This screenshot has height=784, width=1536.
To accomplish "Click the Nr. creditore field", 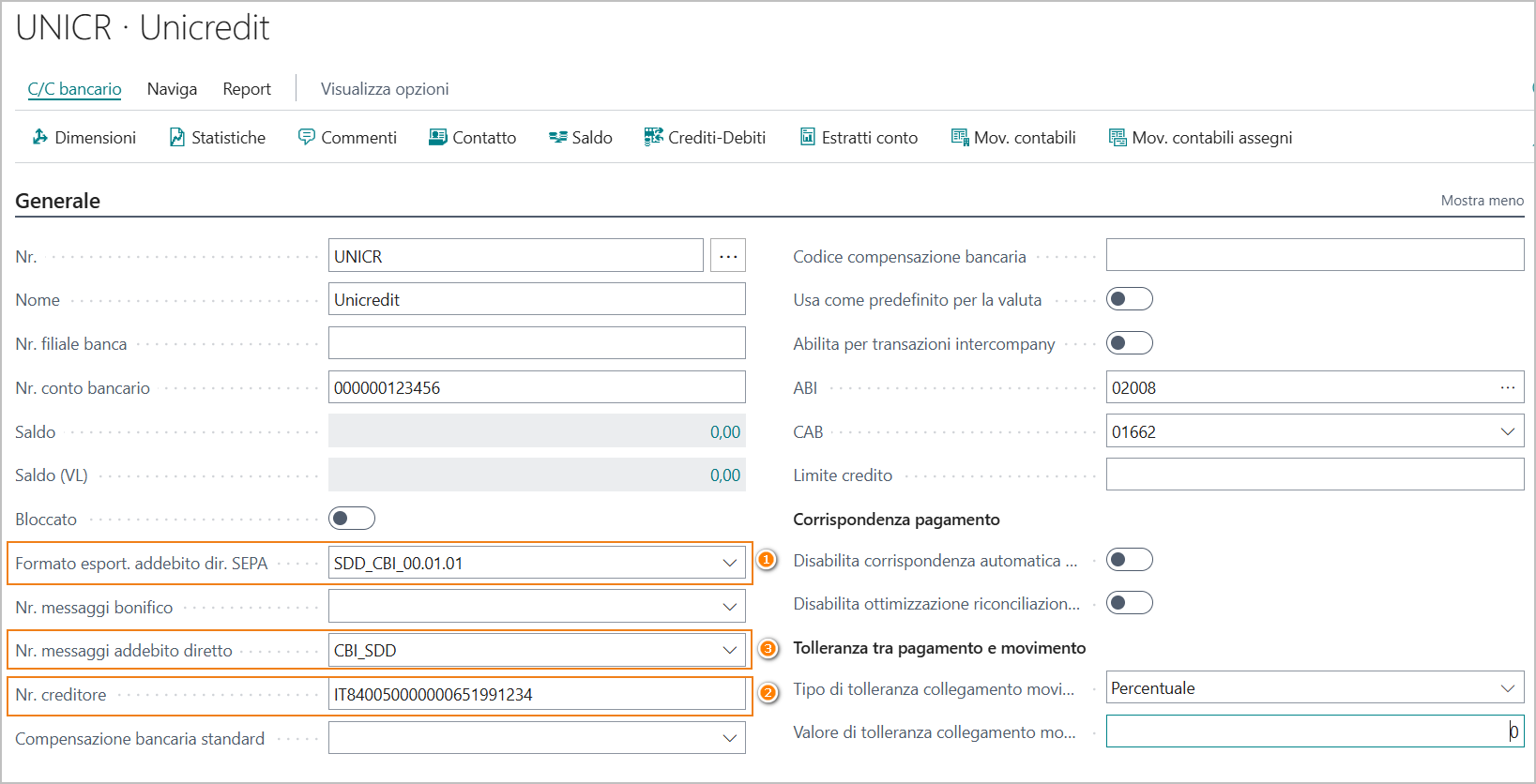I will [537, 695].
